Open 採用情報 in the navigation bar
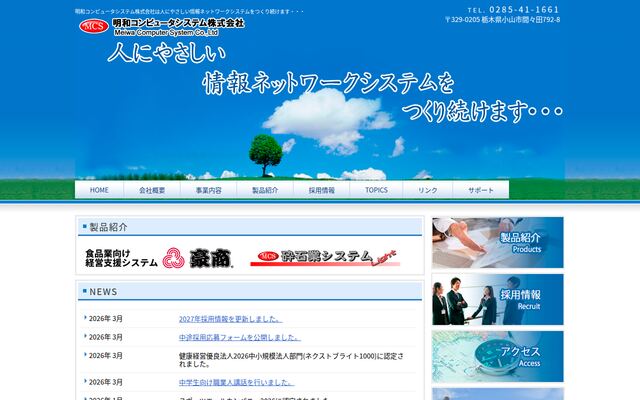640x400 pixels. [x=321, y=190]
